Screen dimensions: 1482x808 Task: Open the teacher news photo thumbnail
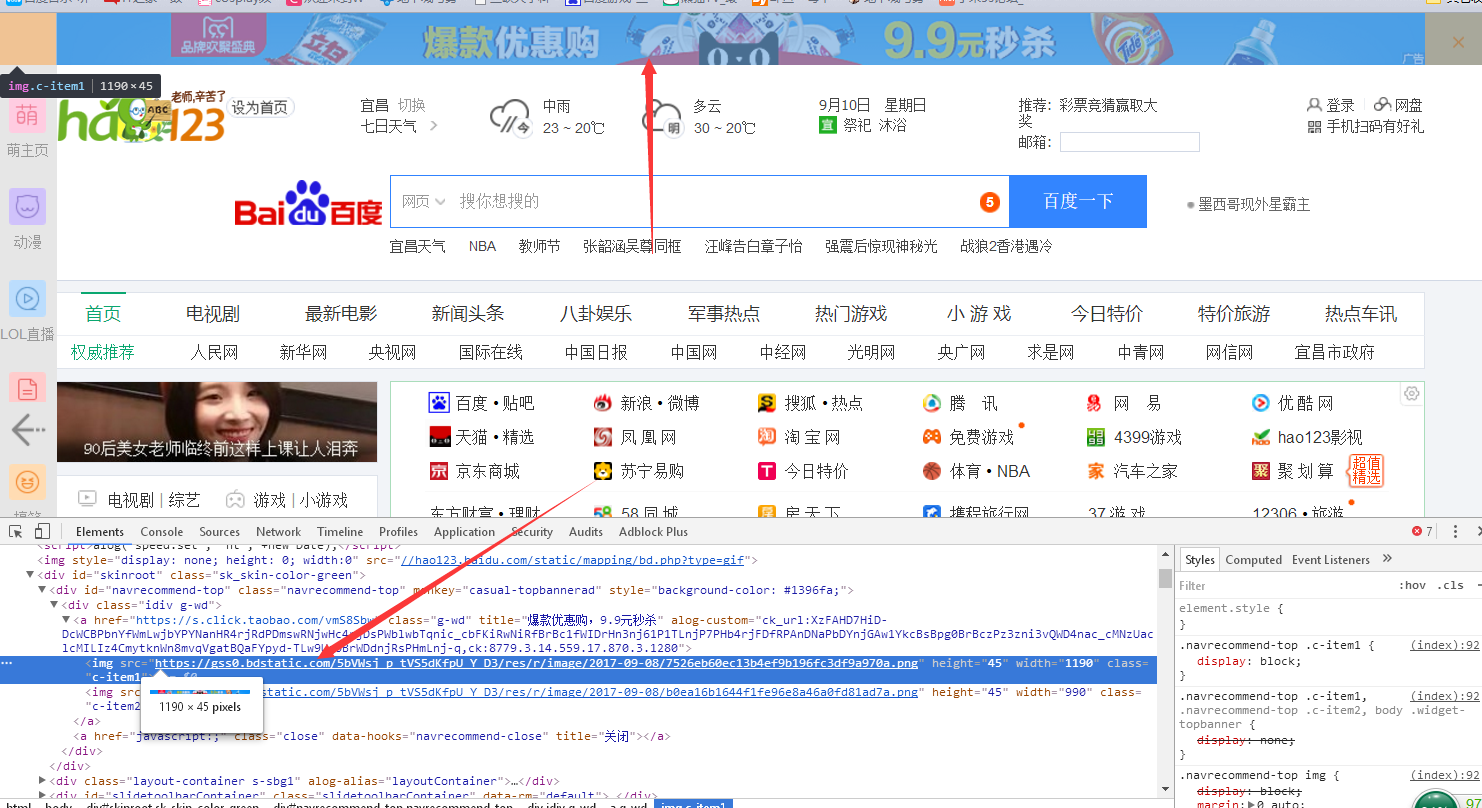(217, 422)
